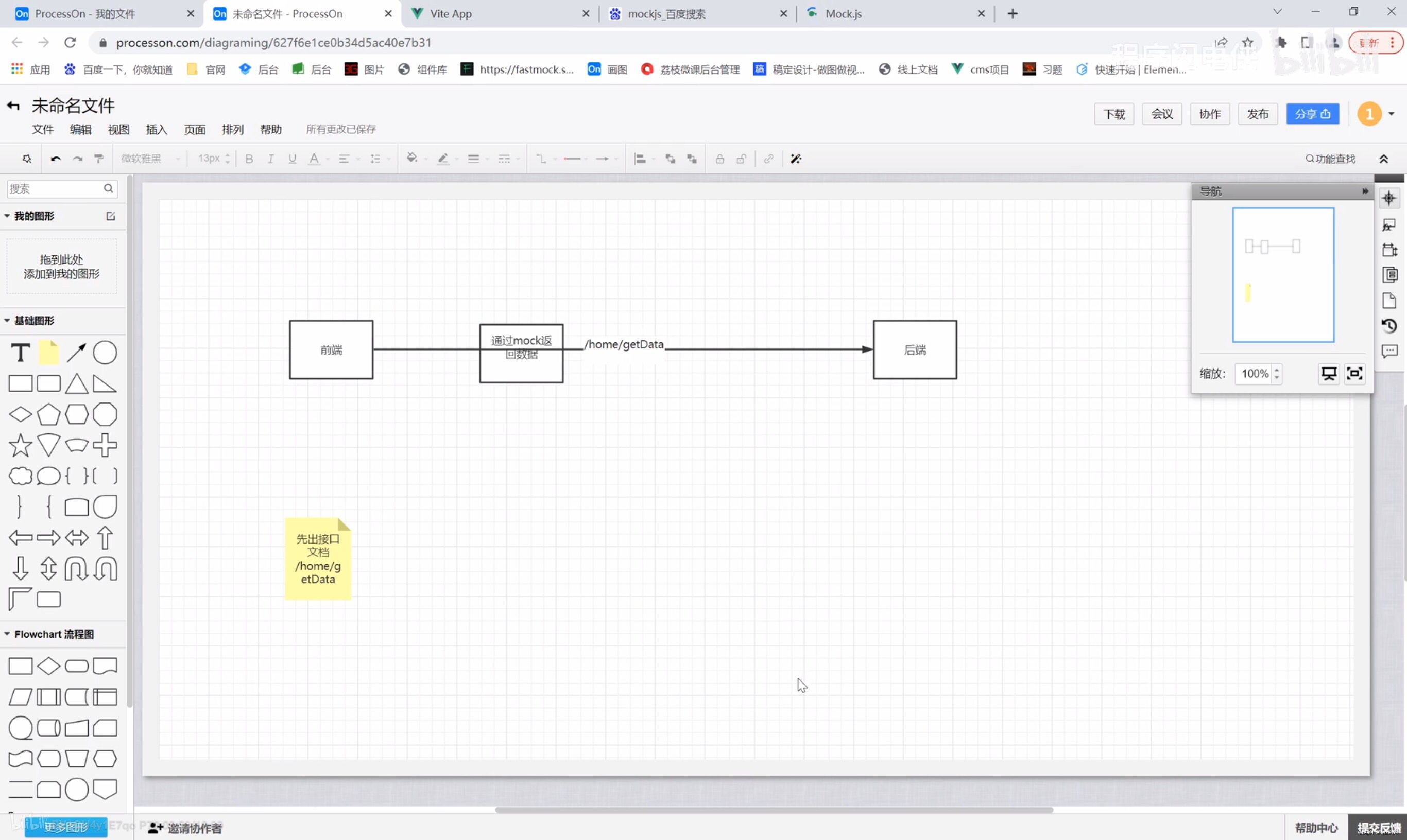
Task: Collapse the Flowchart 流程图 section
Action: [7, 634]
